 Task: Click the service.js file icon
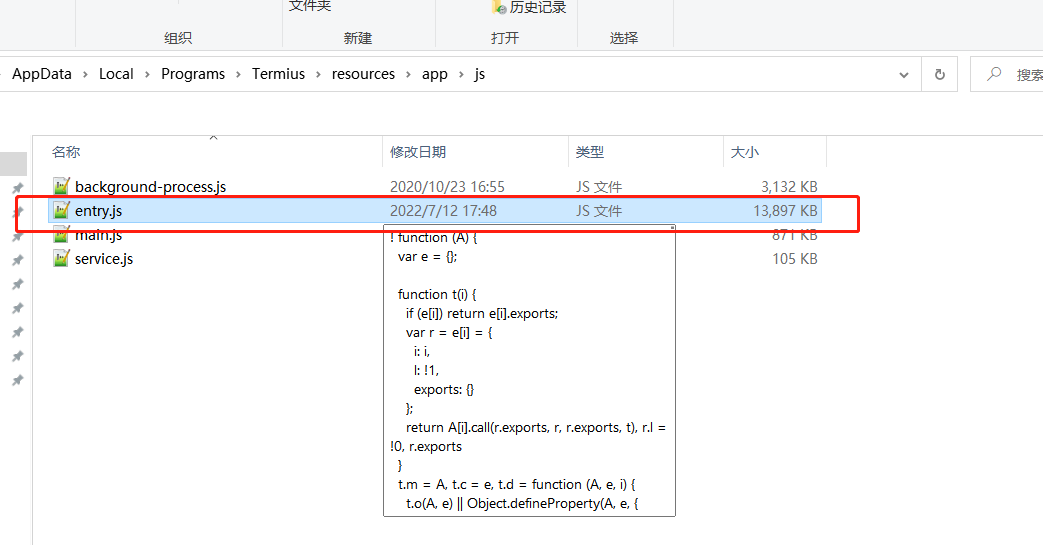pos(61,258)
